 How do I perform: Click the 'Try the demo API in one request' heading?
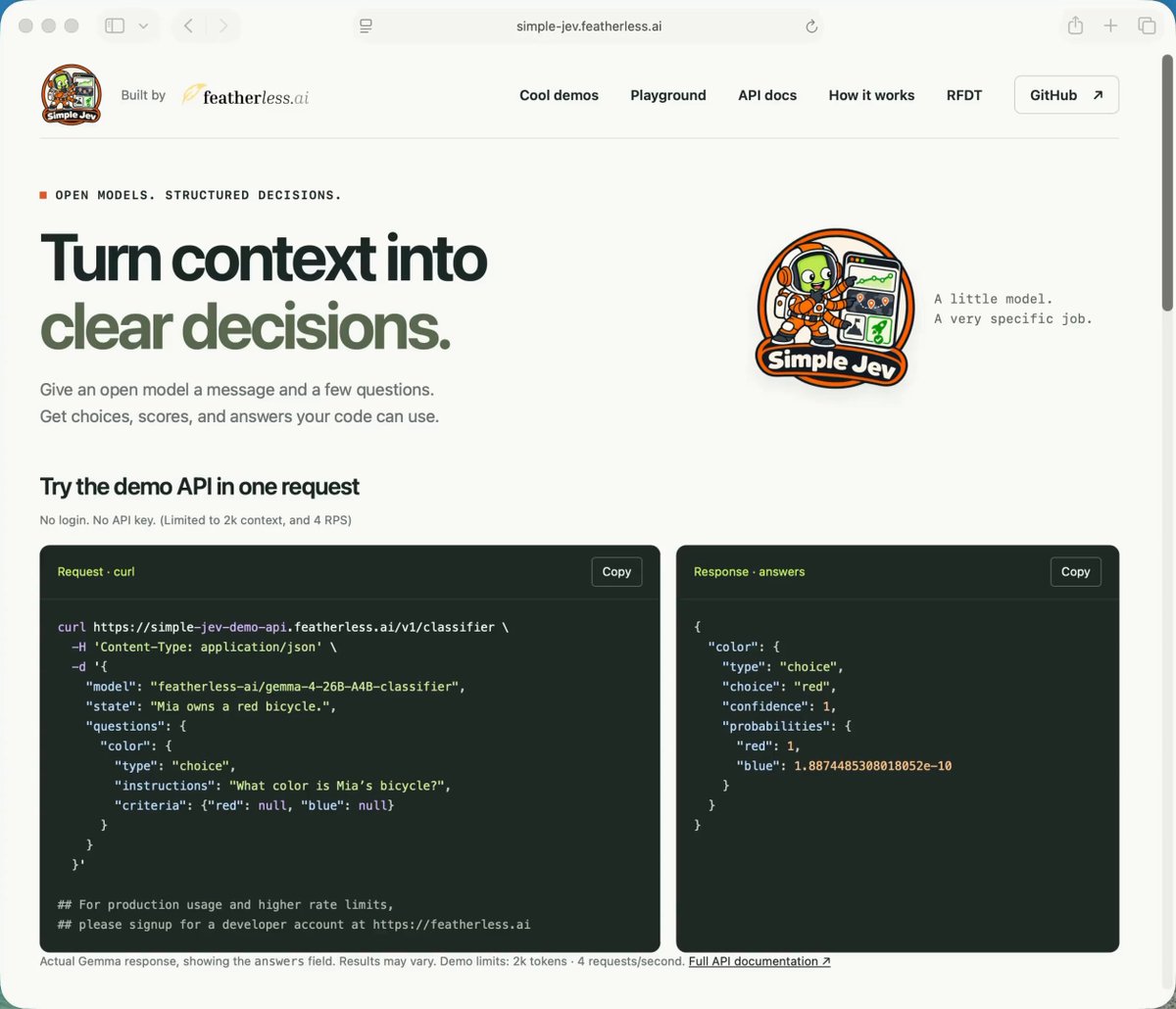pos(199,487)
